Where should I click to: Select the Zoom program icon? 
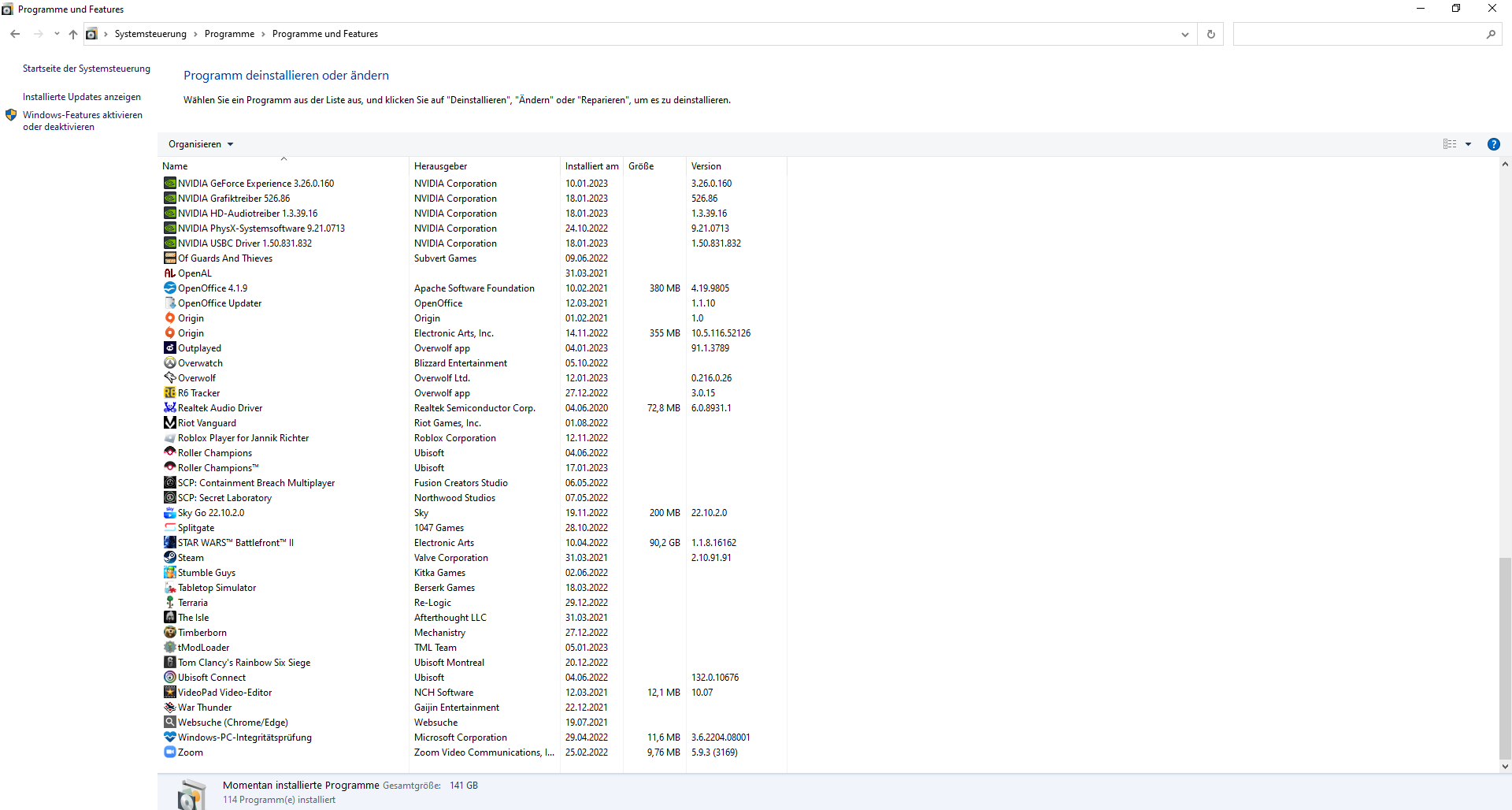coord(169,752)
